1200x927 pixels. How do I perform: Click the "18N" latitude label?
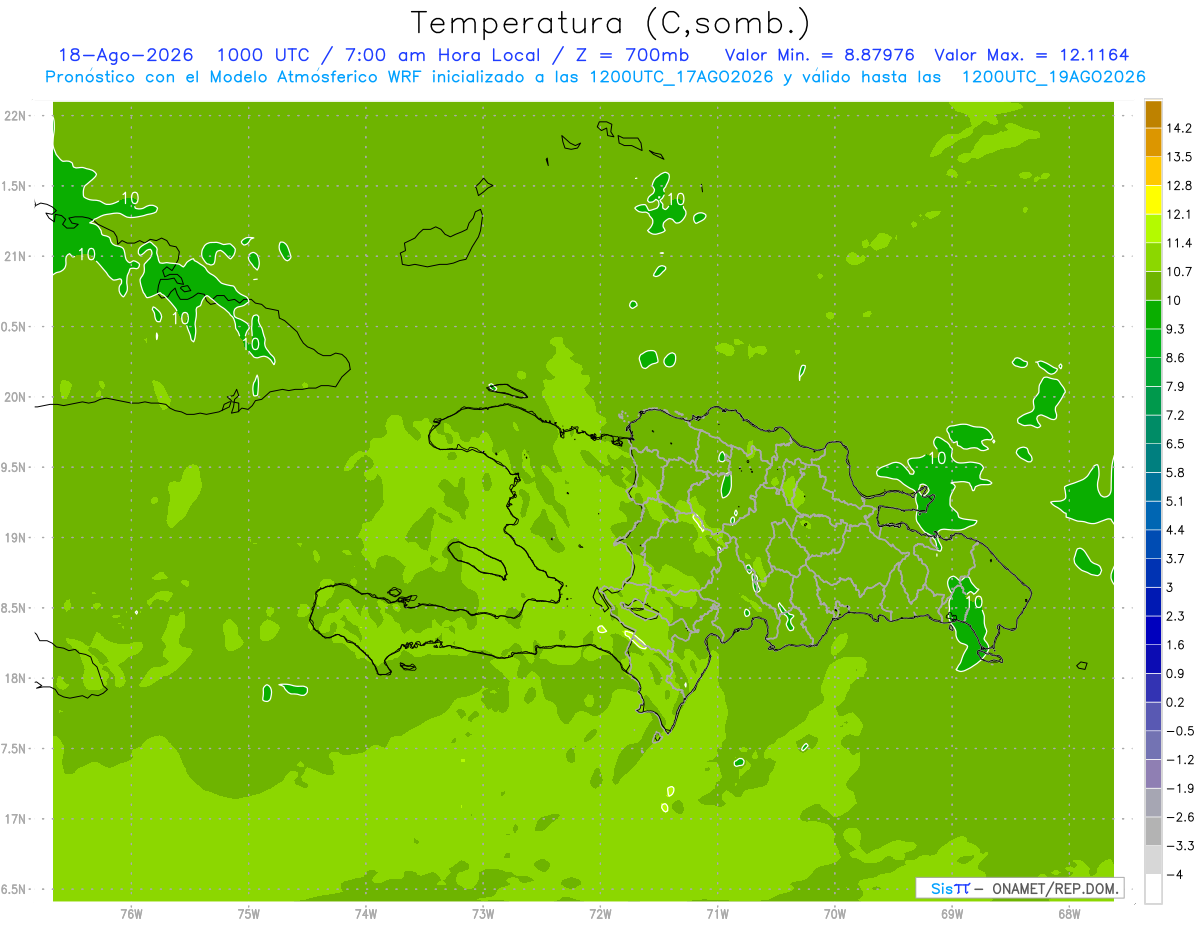[x=15, y=679]
